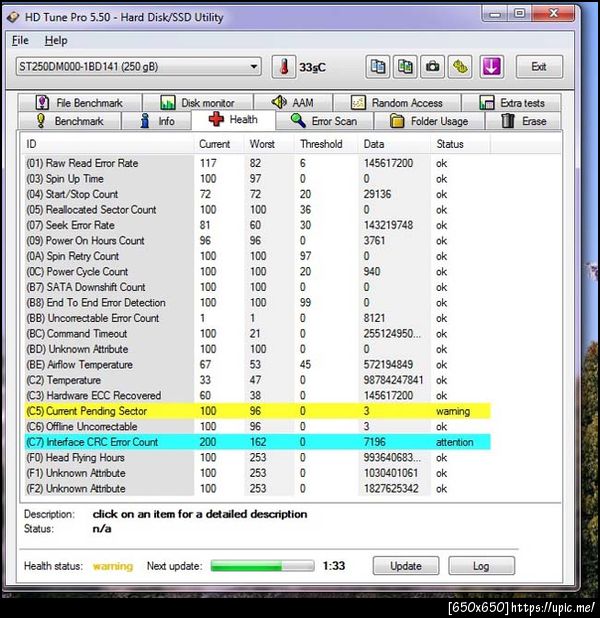Select the (01) Raw Read Error Rate row
Viewport: 600px width, 618px height.
tap(257, 163)
